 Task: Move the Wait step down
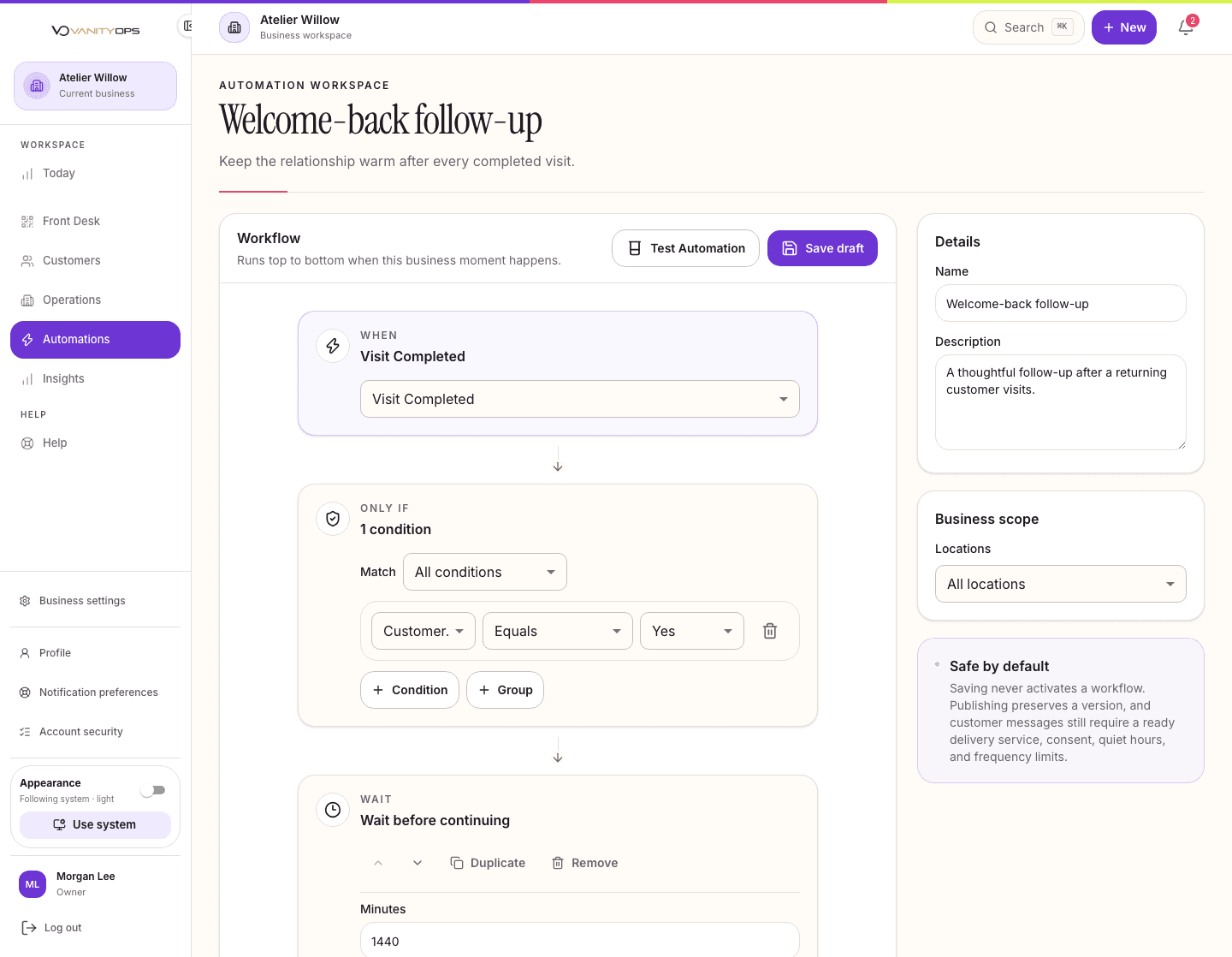pyautogui.click(x=418, y=863)
